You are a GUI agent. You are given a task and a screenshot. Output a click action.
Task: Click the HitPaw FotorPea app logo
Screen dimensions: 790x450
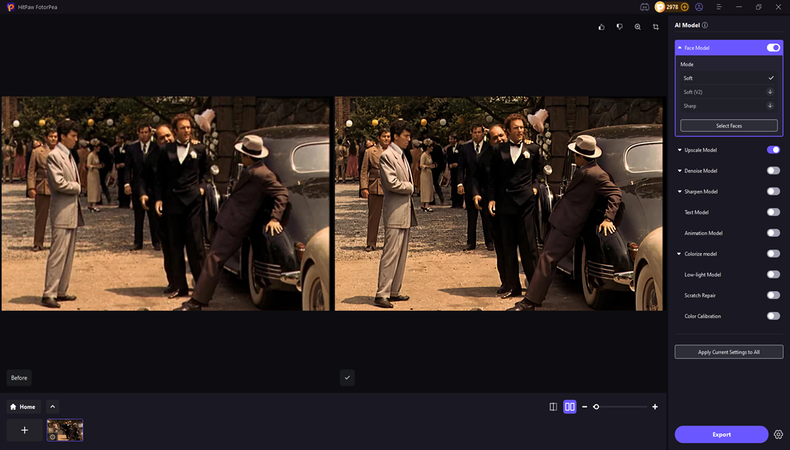[x=10, y=7]
